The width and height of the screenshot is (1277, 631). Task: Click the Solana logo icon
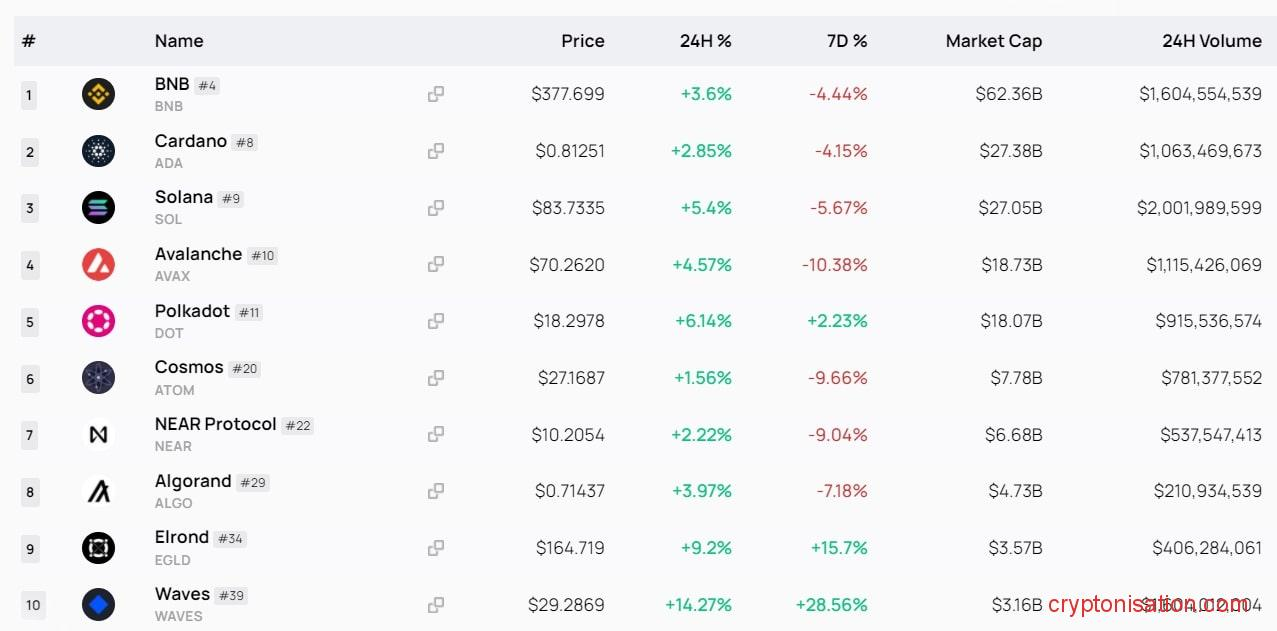pyautogui.click(x=98, y=208)
